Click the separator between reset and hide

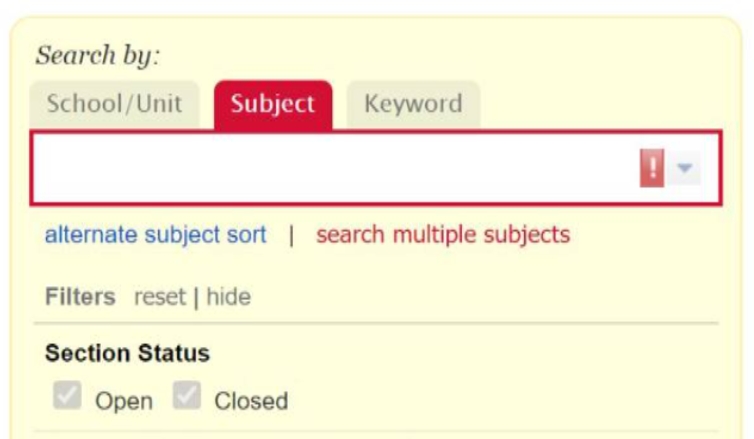pos(196,297)
